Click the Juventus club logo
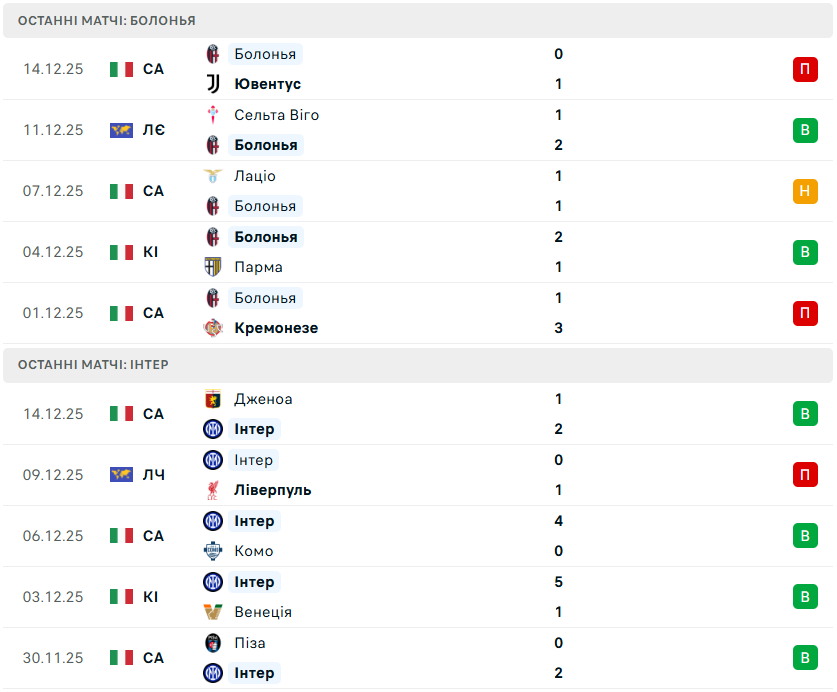Image resolution: width=837 pixels, height=692 pixels. (212, 84)
